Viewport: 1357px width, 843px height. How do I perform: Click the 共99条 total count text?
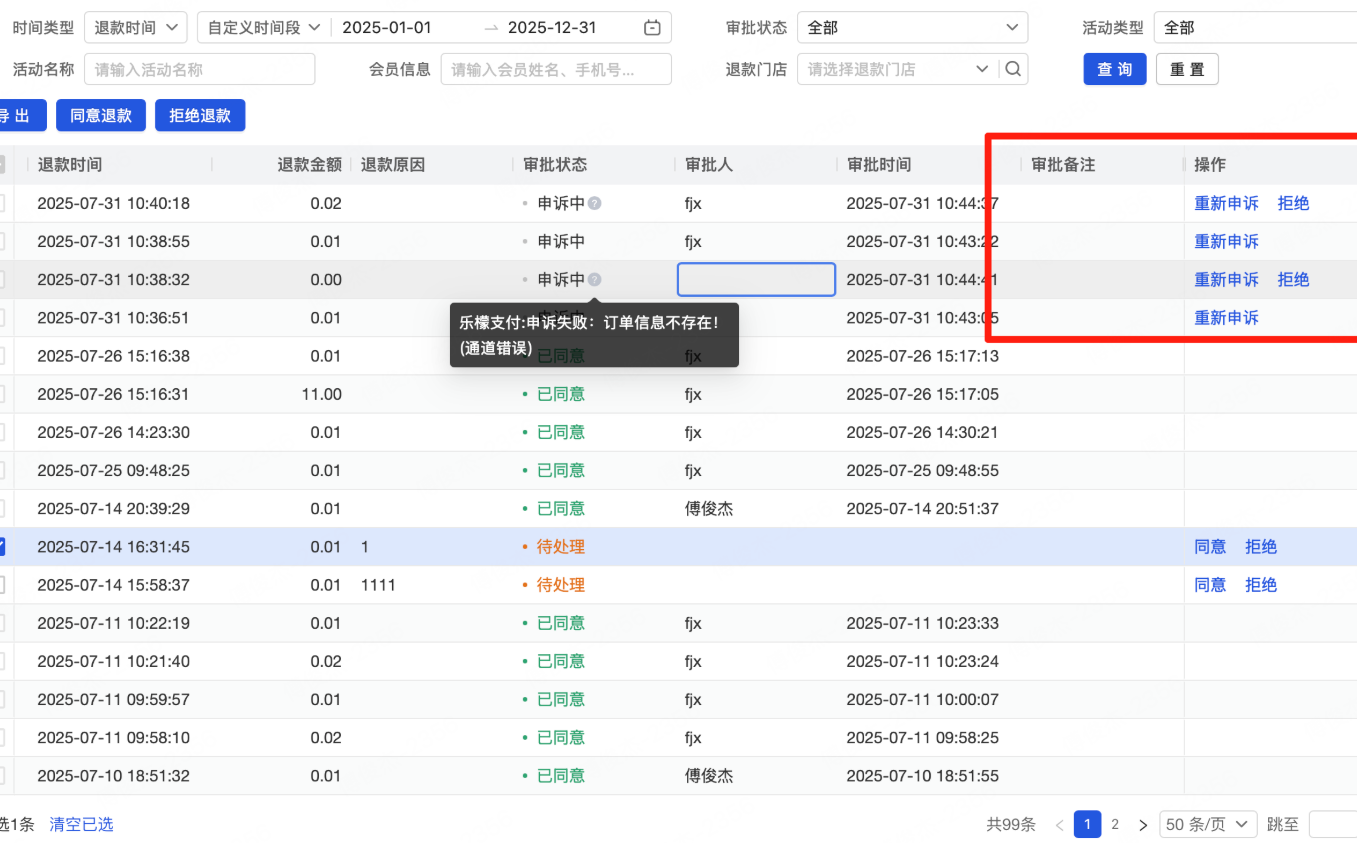[1011, 825]
